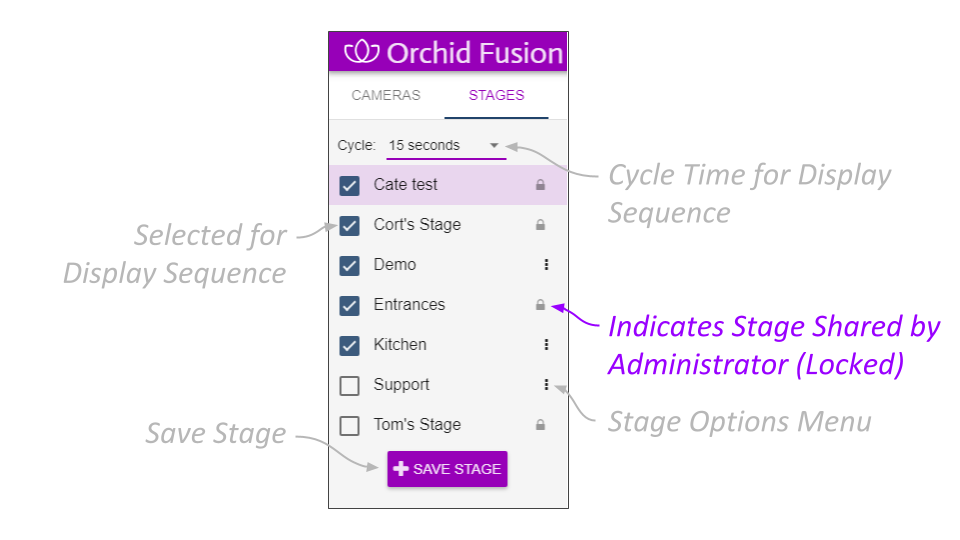
Task: Select the Kitchen stage entry
Action: [x=400, y=345]
